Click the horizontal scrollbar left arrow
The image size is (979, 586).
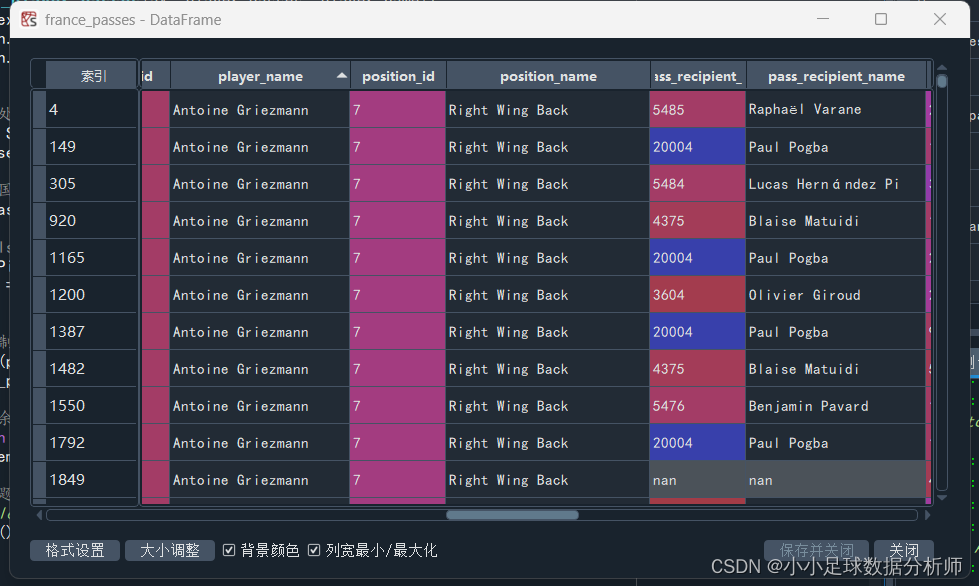click(x=39, y=515)
